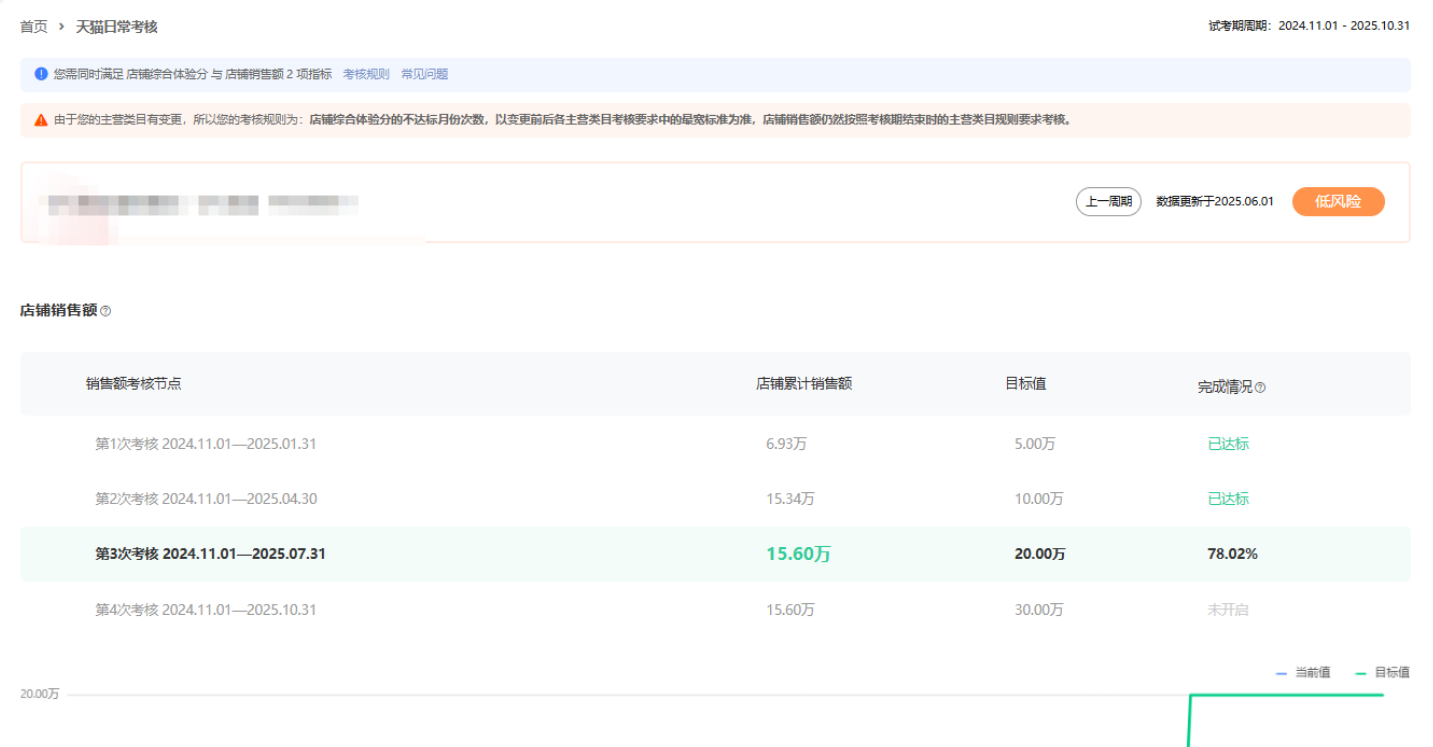
Task: Click the 天猫日常考核 breadcrumb item
Action: (x=117, y=26)
